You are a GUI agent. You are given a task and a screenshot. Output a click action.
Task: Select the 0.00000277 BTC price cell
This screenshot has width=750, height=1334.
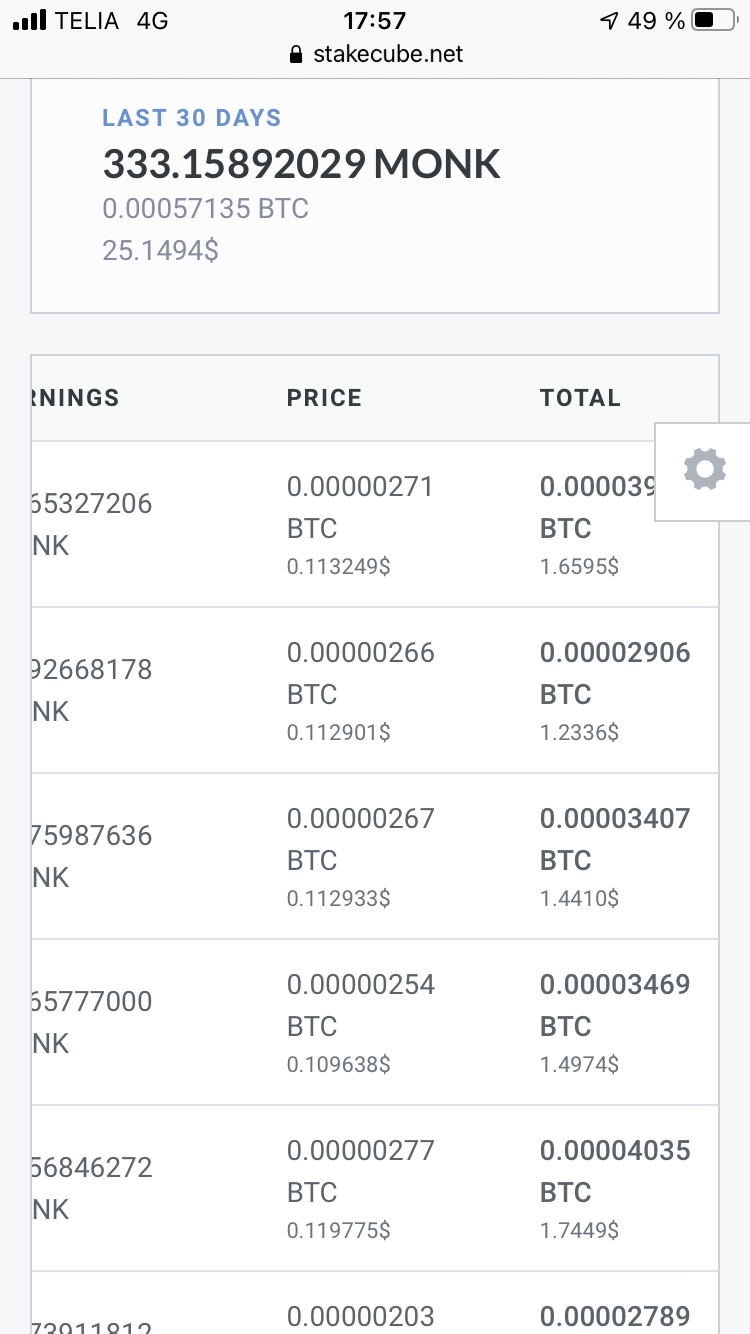pos(360,1171)
